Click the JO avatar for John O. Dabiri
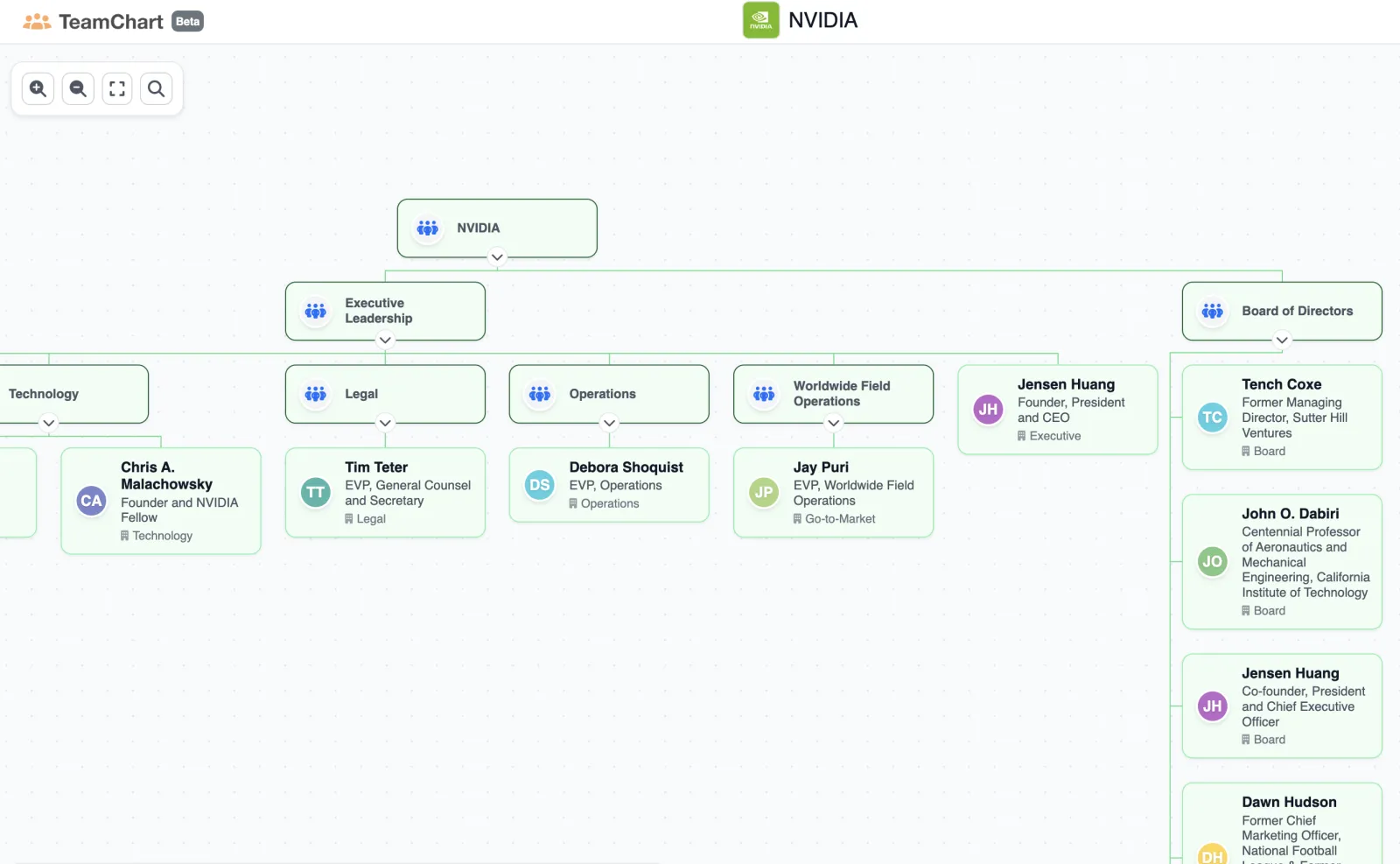 [x=1213, y=562]
